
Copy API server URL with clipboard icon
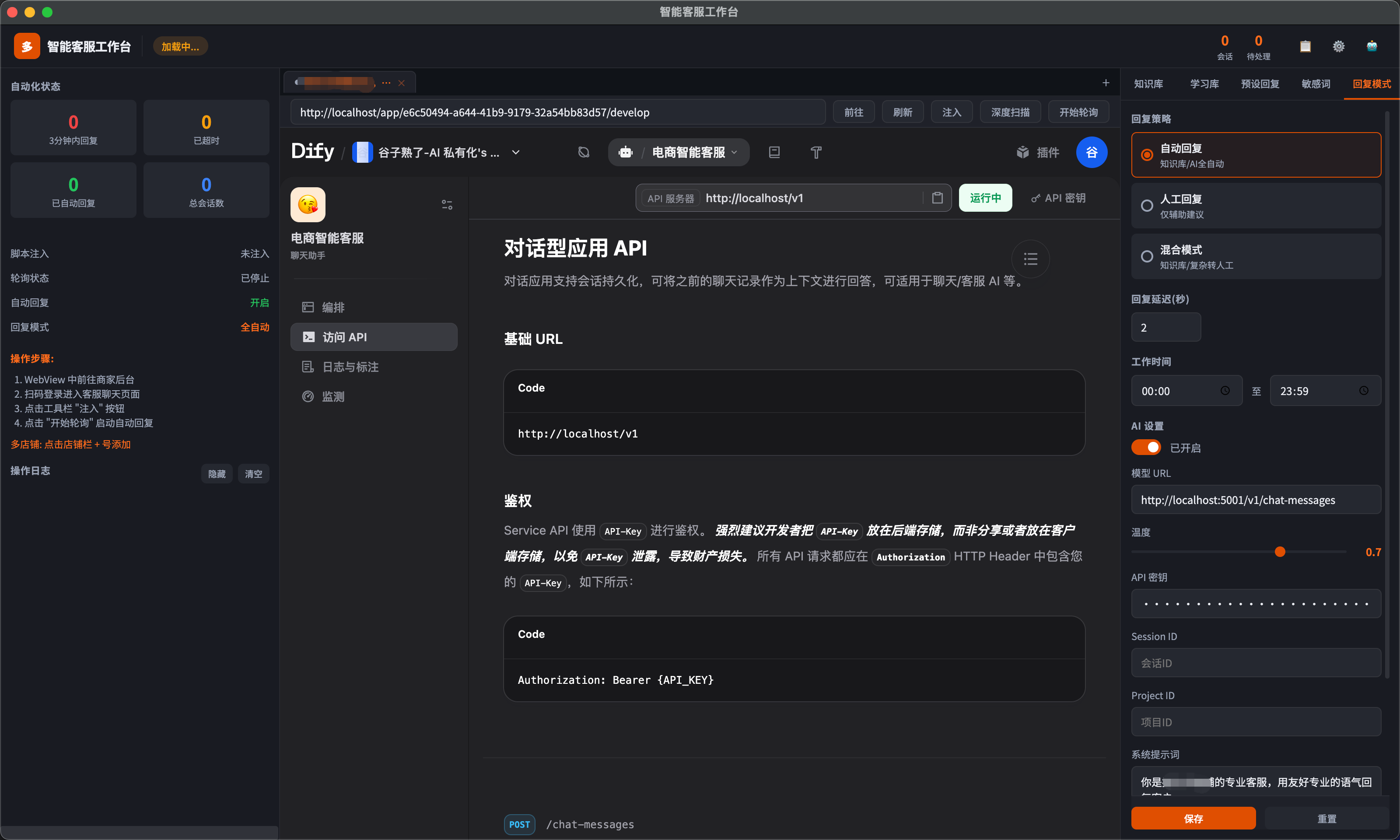(x=937, y=198)
